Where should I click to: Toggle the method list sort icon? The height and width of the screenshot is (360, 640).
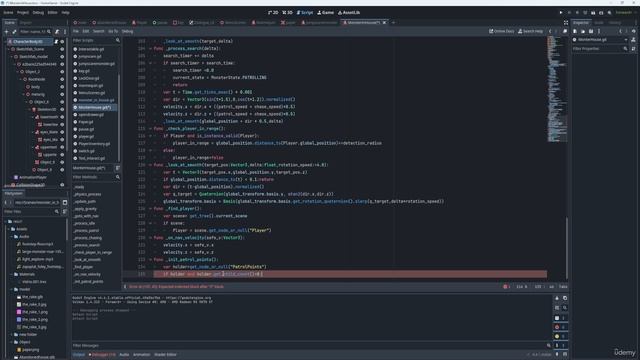[118, 168]
